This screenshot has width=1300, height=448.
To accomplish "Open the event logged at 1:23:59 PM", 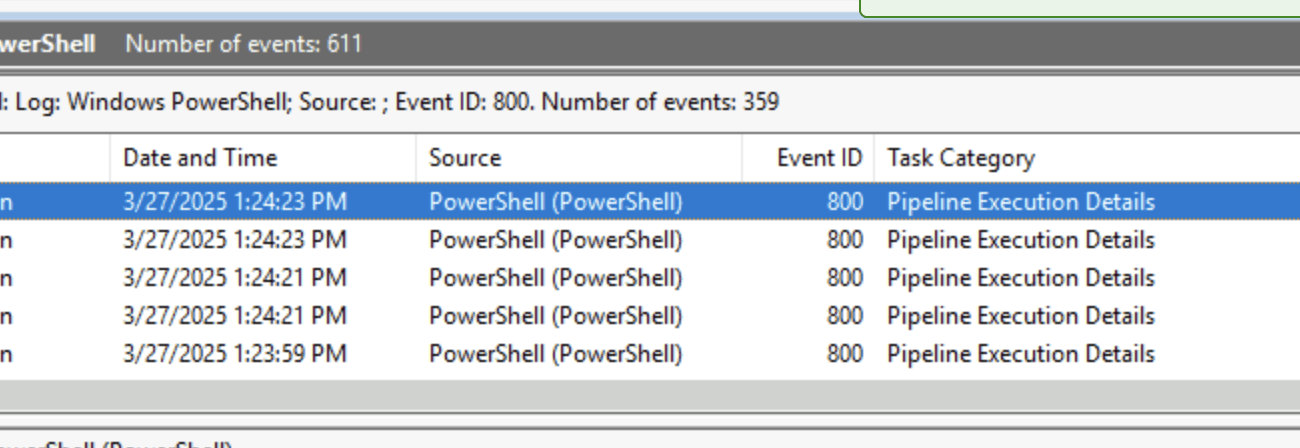I will pos(234,354).
